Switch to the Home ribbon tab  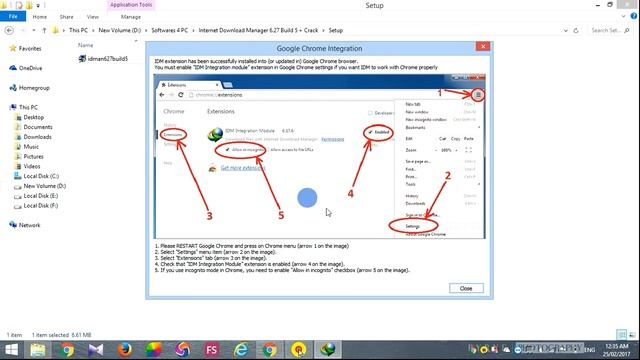tap(40, 17)
